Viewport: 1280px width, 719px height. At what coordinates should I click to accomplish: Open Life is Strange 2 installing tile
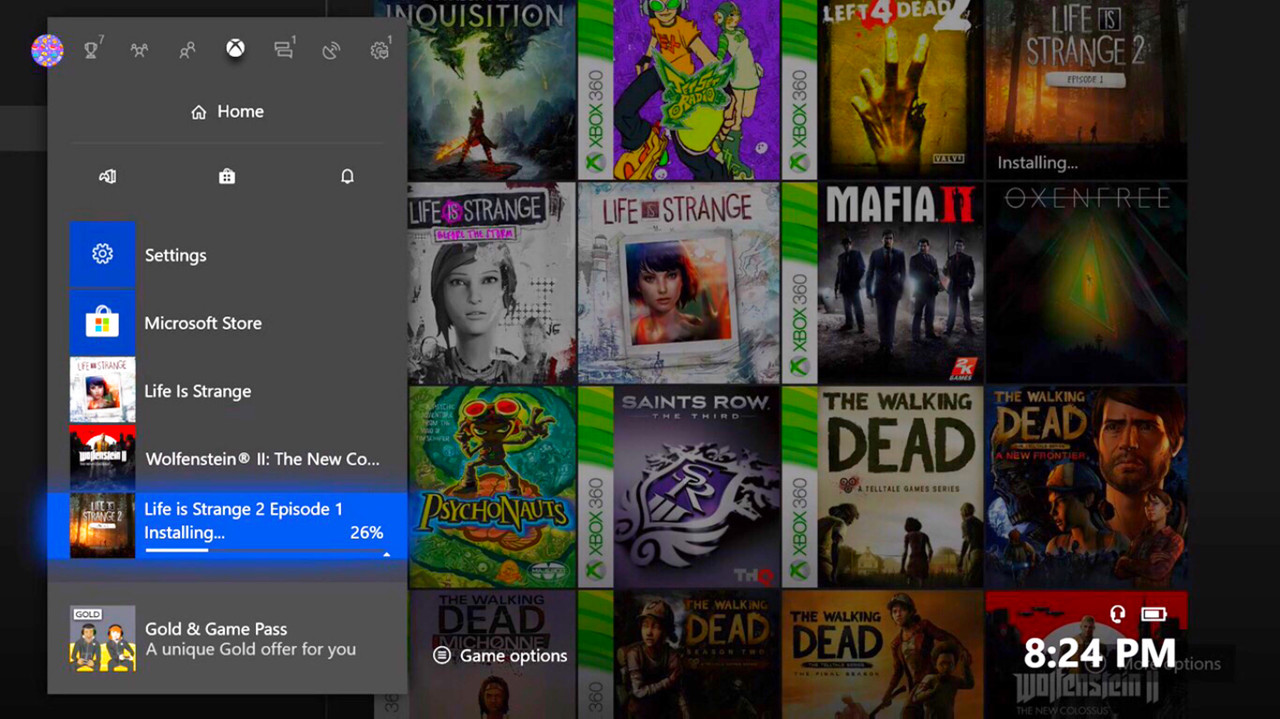pos(1086,90)
